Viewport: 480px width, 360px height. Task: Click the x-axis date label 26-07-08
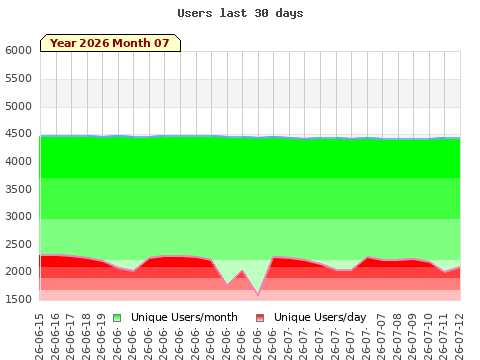click(x=396, y=337)
